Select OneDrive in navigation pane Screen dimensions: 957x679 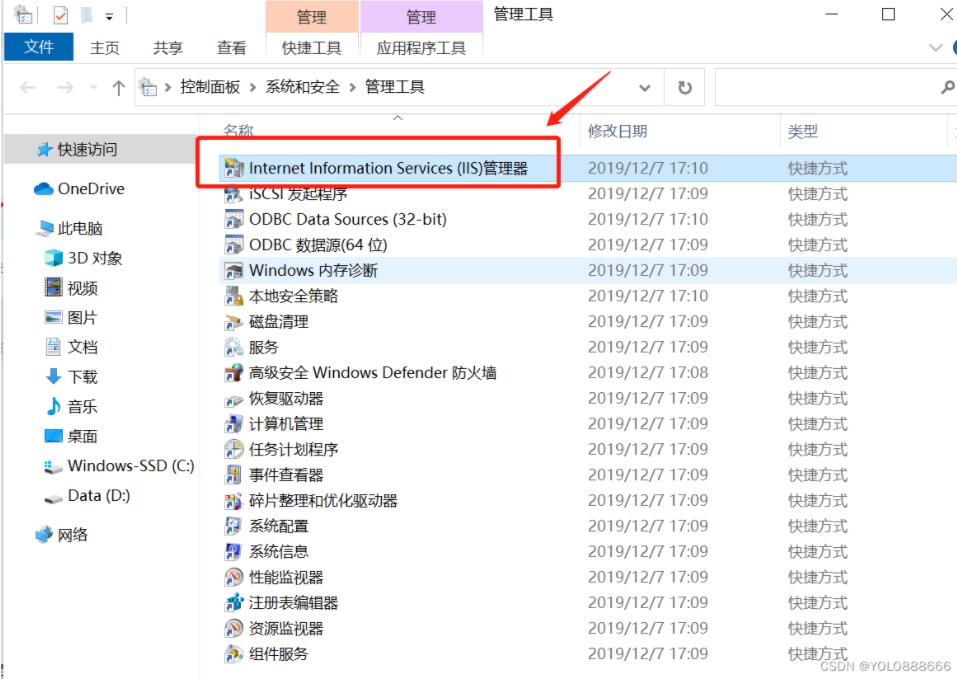91,189
